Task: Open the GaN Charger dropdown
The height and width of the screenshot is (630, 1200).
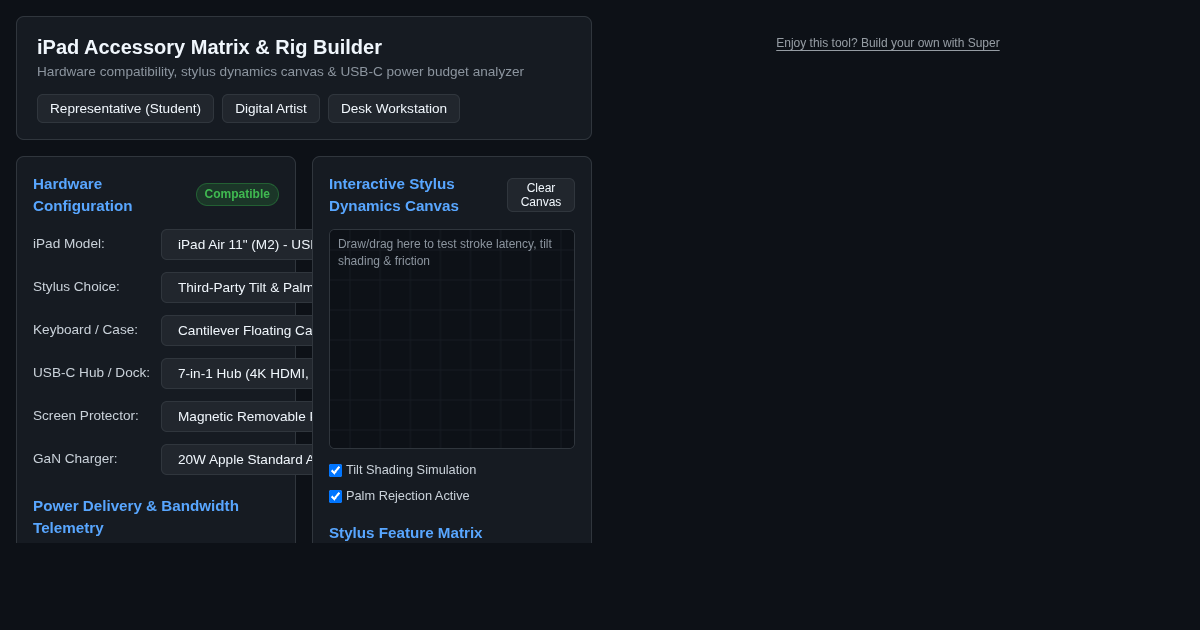Action: pyautogui.click(x=238, y=460)
